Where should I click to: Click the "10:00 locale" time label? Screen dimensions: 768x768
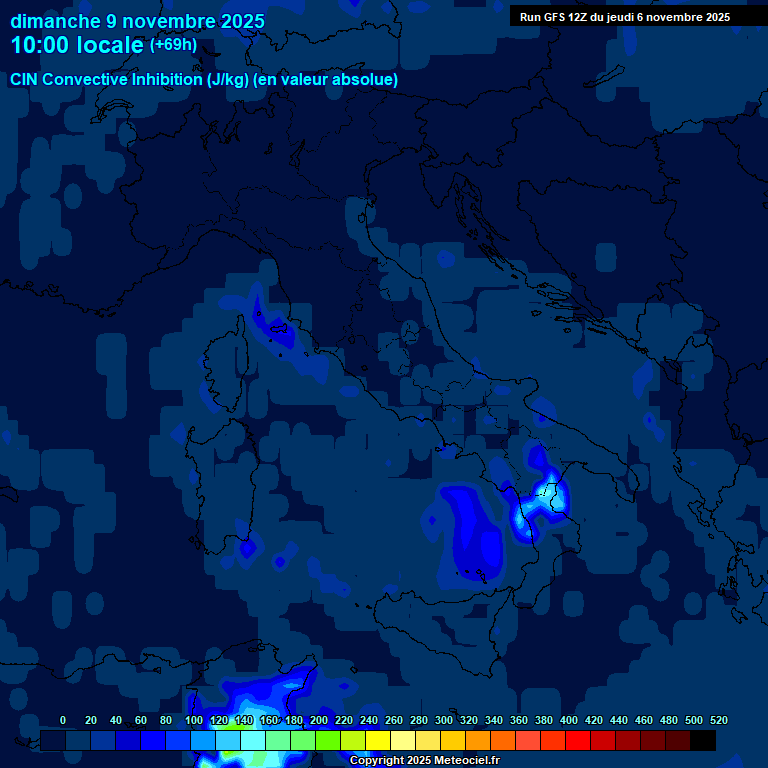(77, 45)
